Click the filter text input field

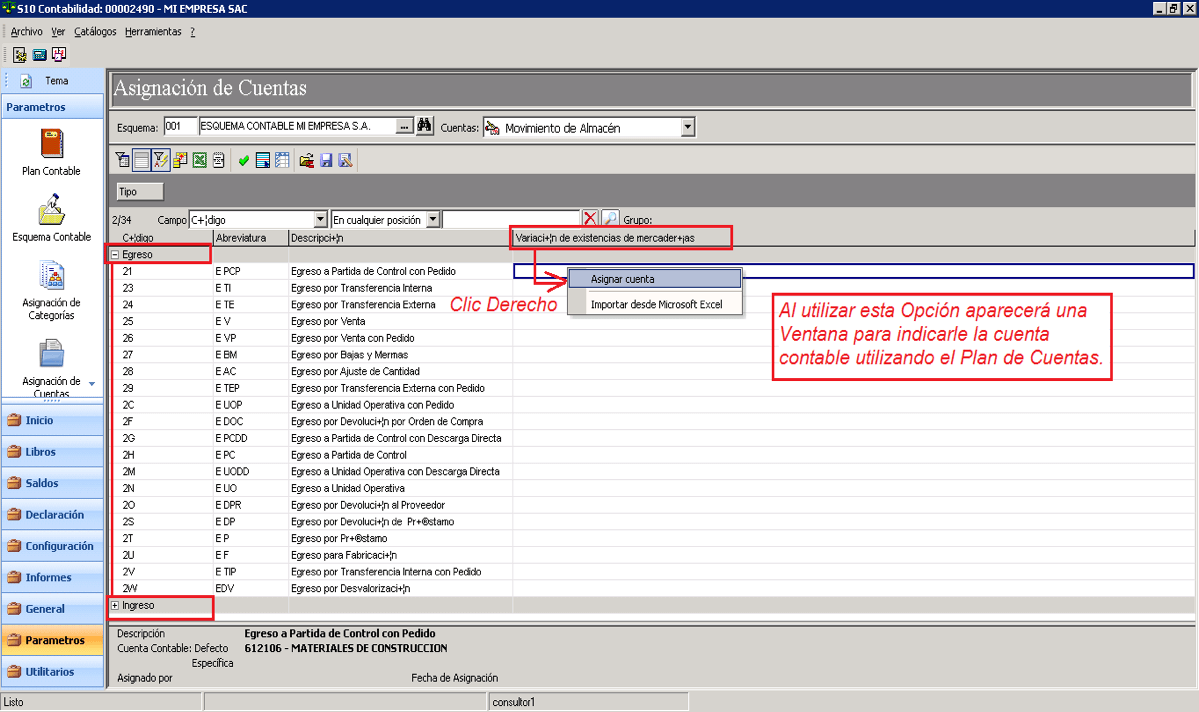(512, 219)
